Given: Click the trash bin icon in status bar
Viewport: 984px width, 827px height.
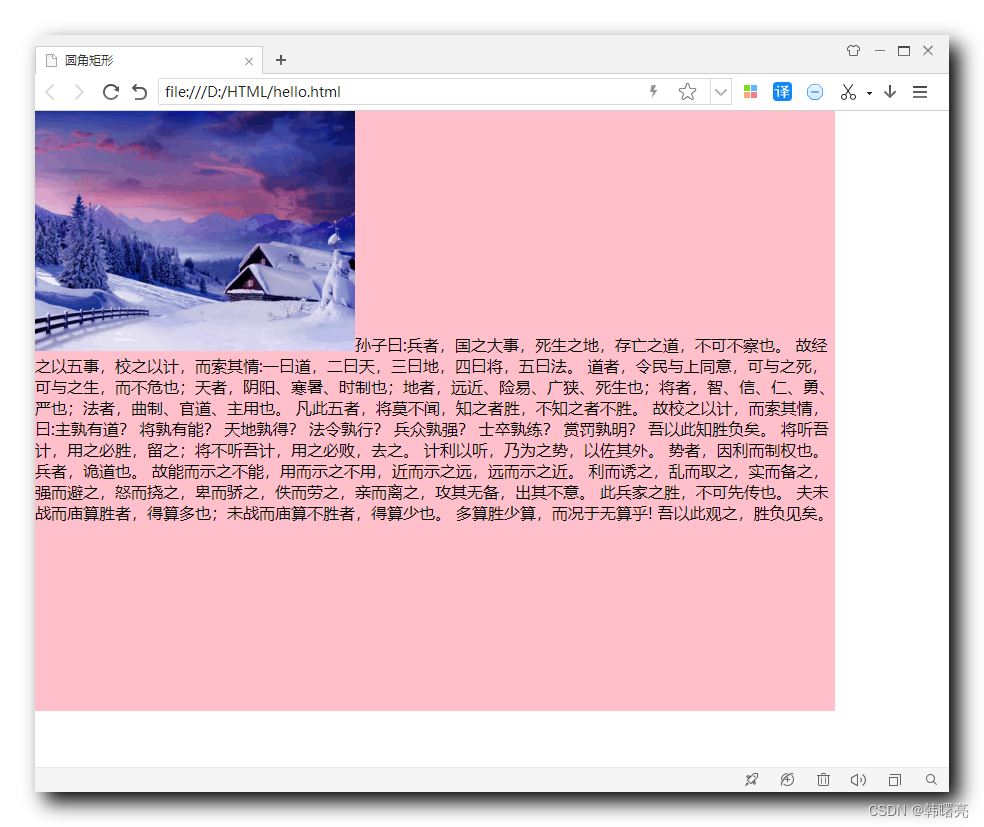Looking at the screenshot, I should click(823, 779).
